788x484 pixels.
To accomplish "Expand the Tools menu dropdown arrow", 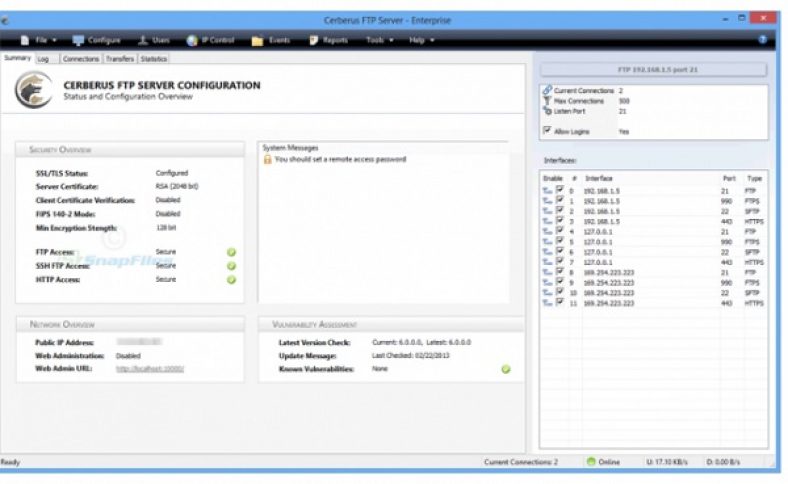I will coord(391,40).
